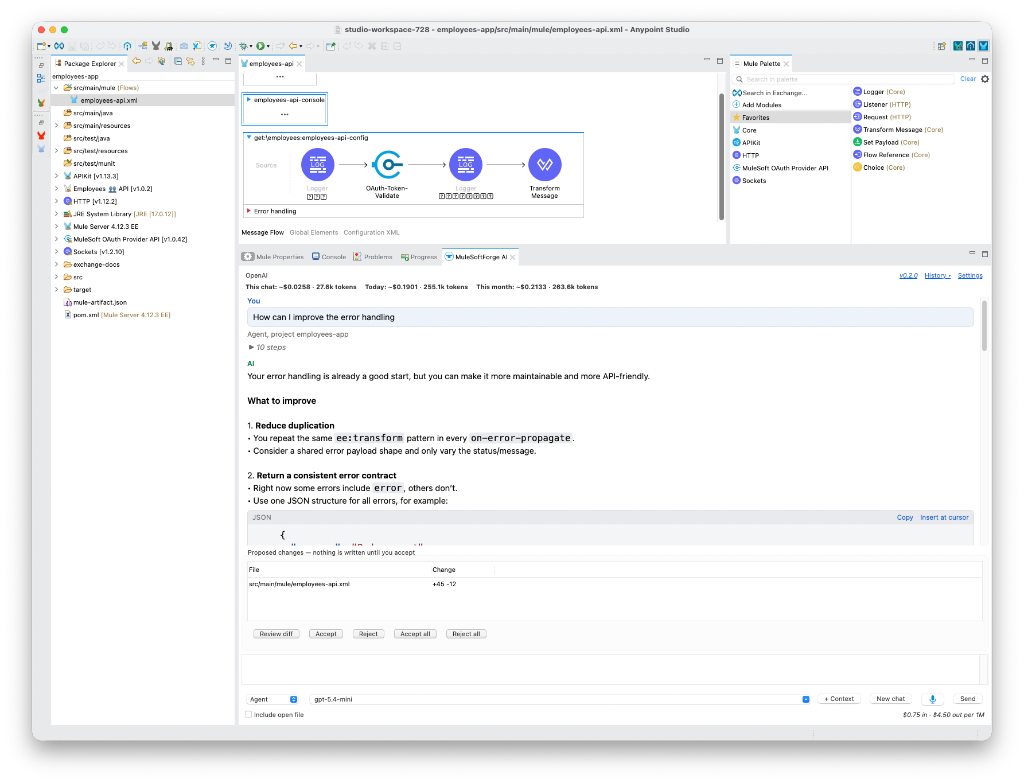Click the yellow back navigation arrow in toolbar
The image size is (1024, 783).
[293, 46]
